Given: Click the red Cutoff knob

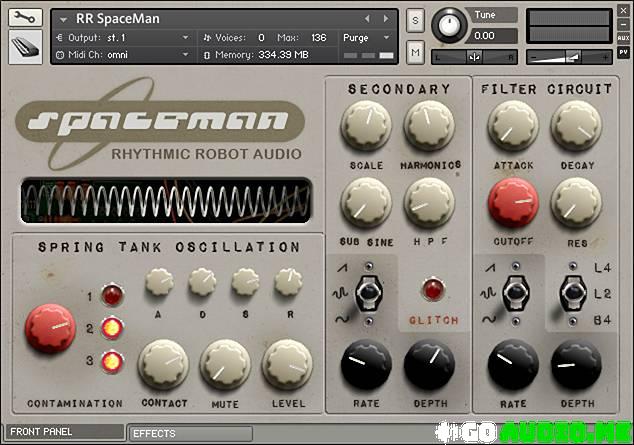Looking at the screenshot, I should [x=513, y=202].
